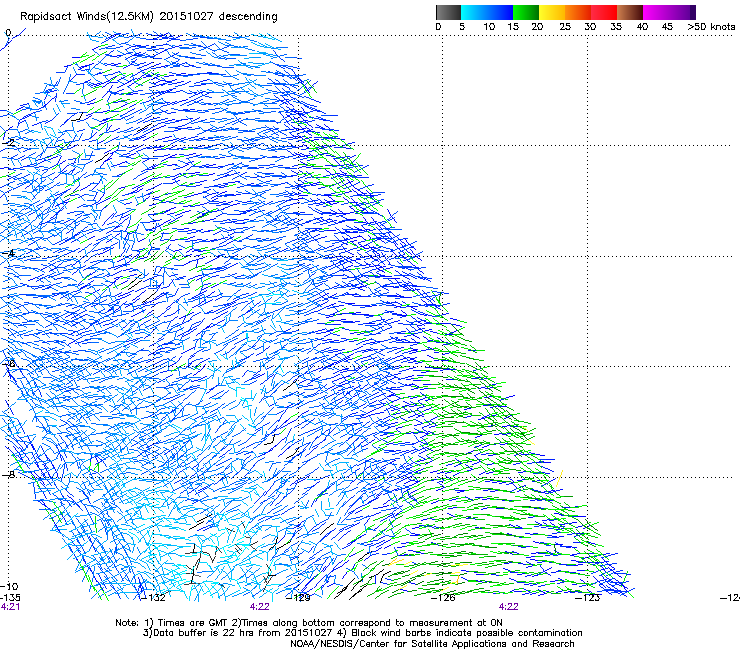Click the 'Rapidsact Winds(12.5KM) 20151027 descending' title
Image resolution: width=740 pixels, height=650 pixels.
click(149, 17)
